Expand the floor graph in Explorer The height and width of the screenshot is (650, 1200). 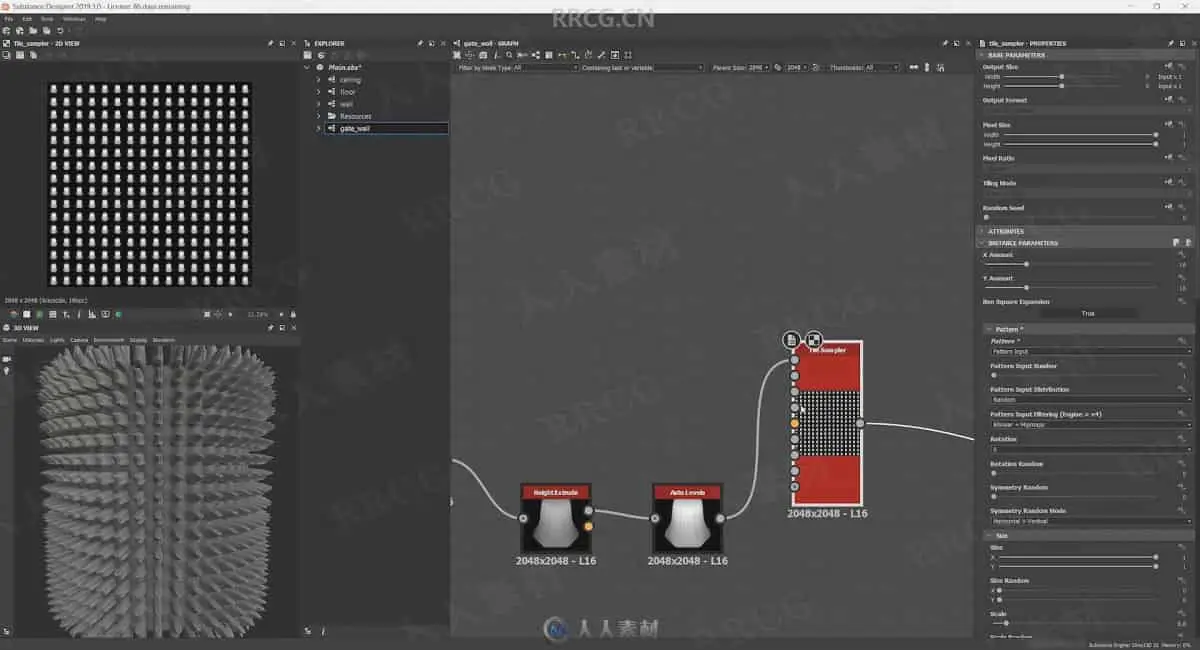319,92
